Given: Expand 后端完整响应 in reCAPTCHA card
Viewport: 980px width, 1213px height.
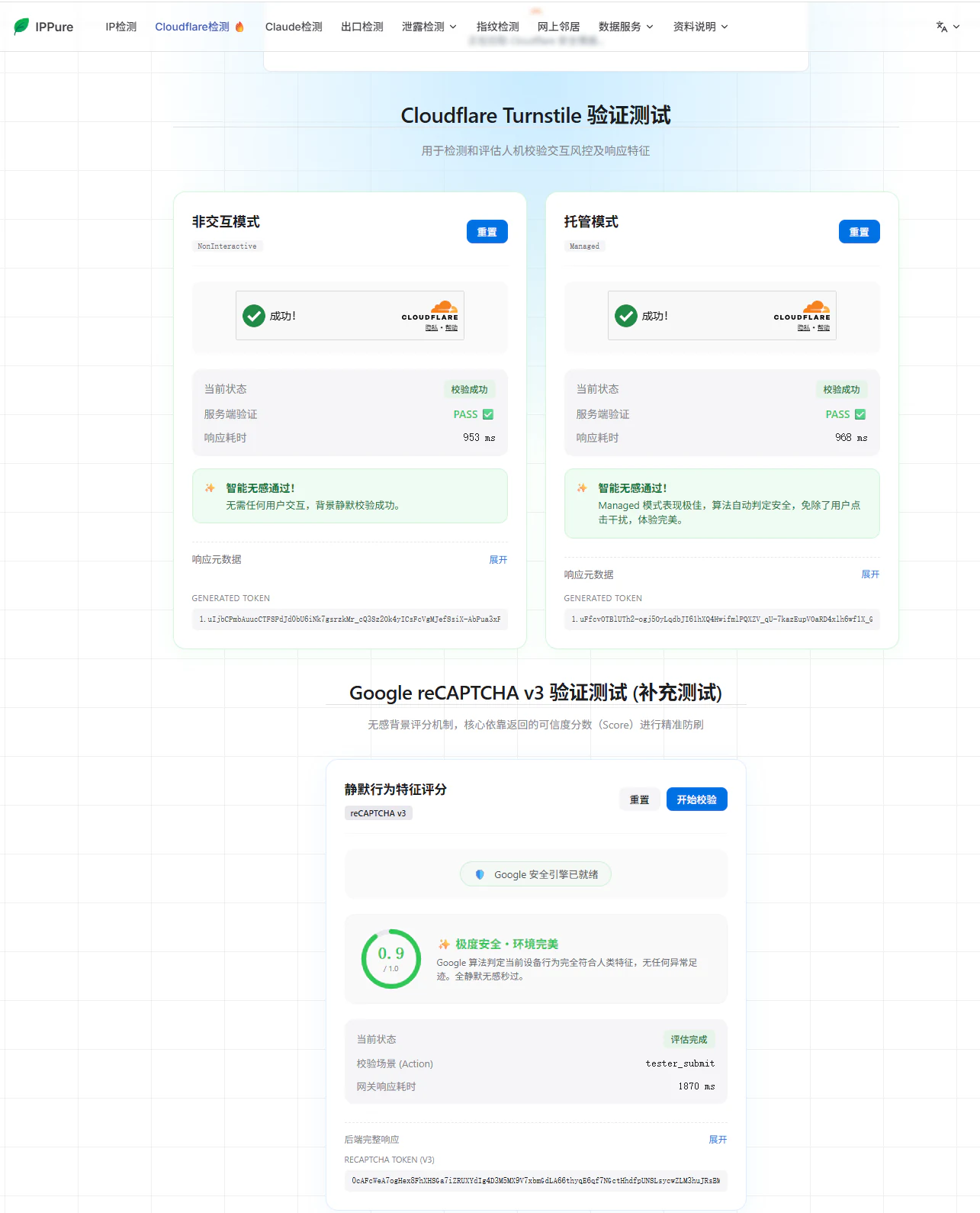Looking at the screenshot, I should pyautogui.click(x=718, y=1140).
